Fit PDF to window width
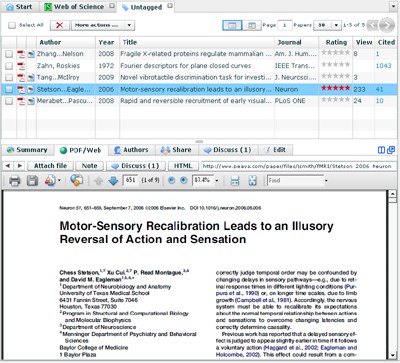This screenshot has width=400, height=363. pyautogui.click(x=235, y=181)
